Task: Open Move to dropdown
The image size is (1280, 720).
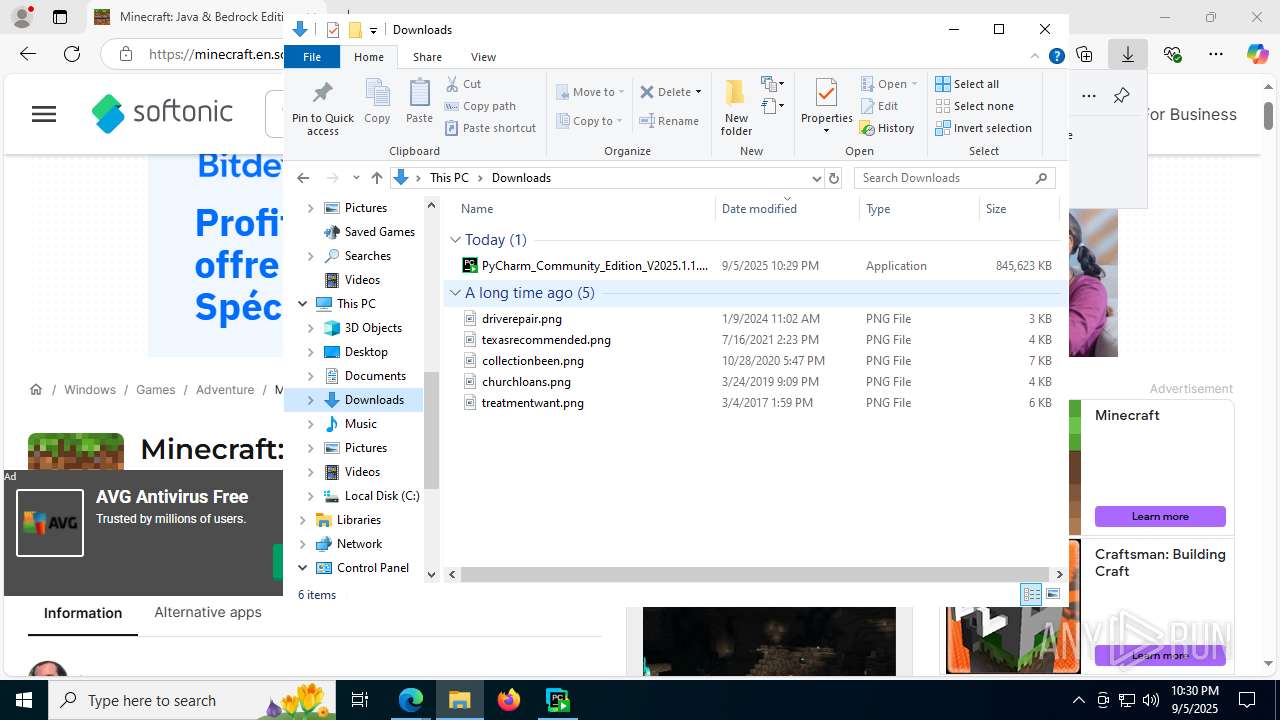Action: click(x=590, y=92)
